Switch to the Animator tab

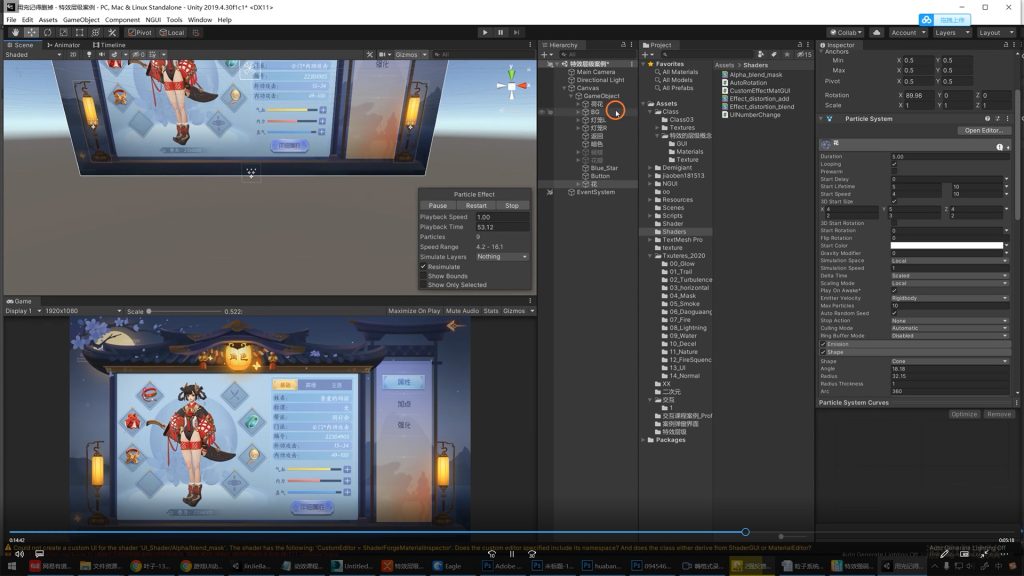tap(64, 45)
